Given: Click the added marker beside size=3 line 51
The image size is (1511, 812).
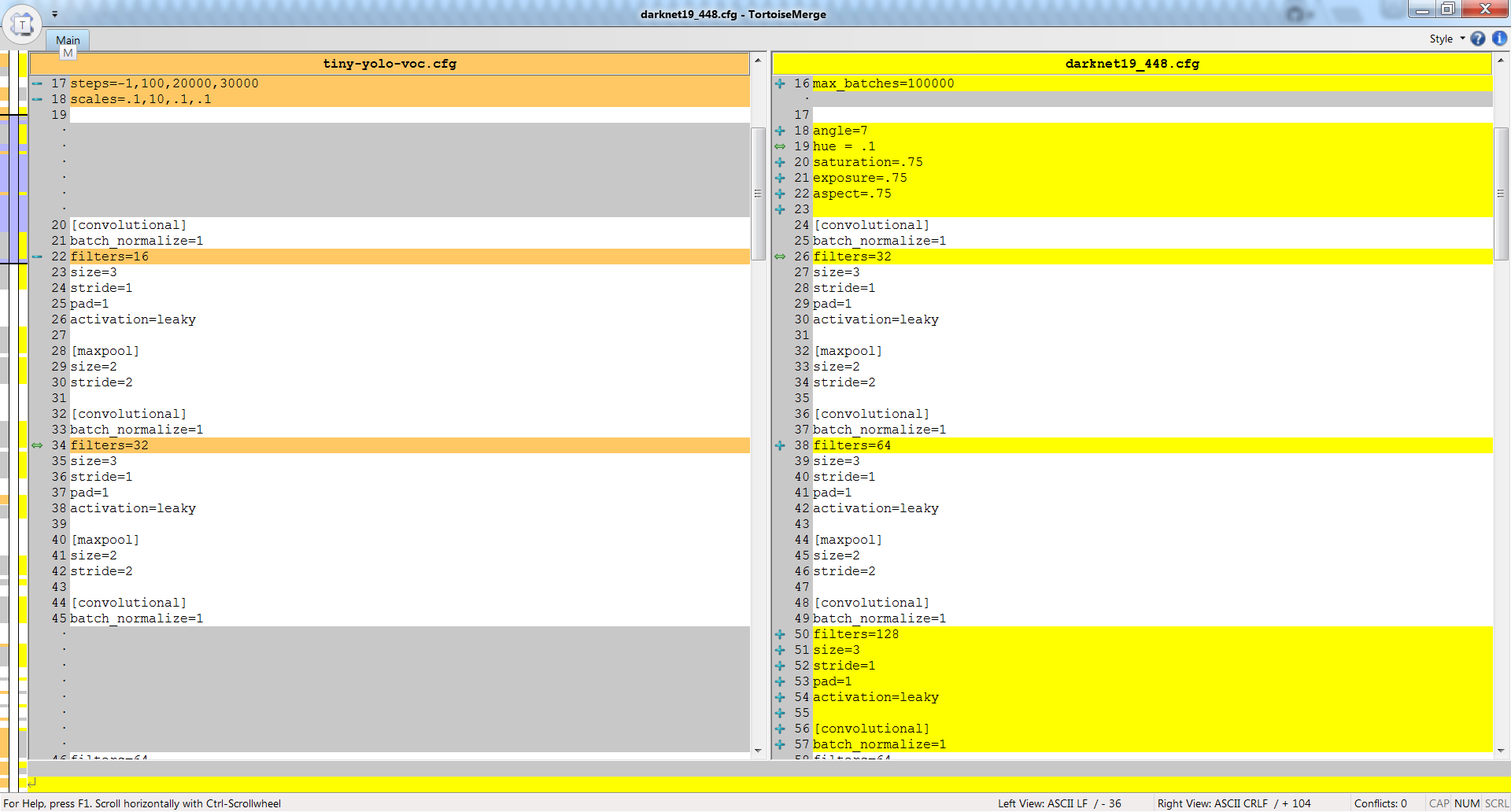Looking at the screenshot, I should point(780,650).
